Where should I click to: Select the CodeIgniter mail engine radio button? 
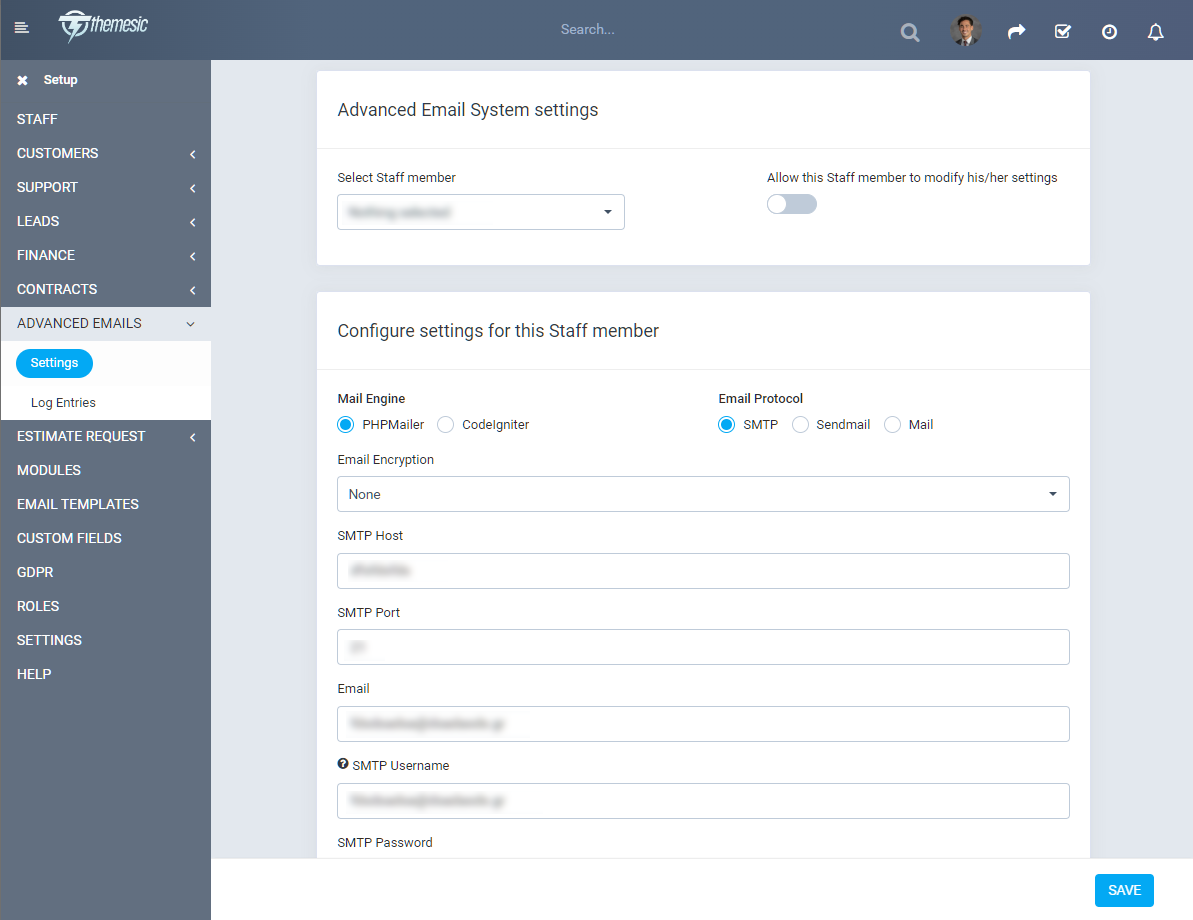pos(445,424)
